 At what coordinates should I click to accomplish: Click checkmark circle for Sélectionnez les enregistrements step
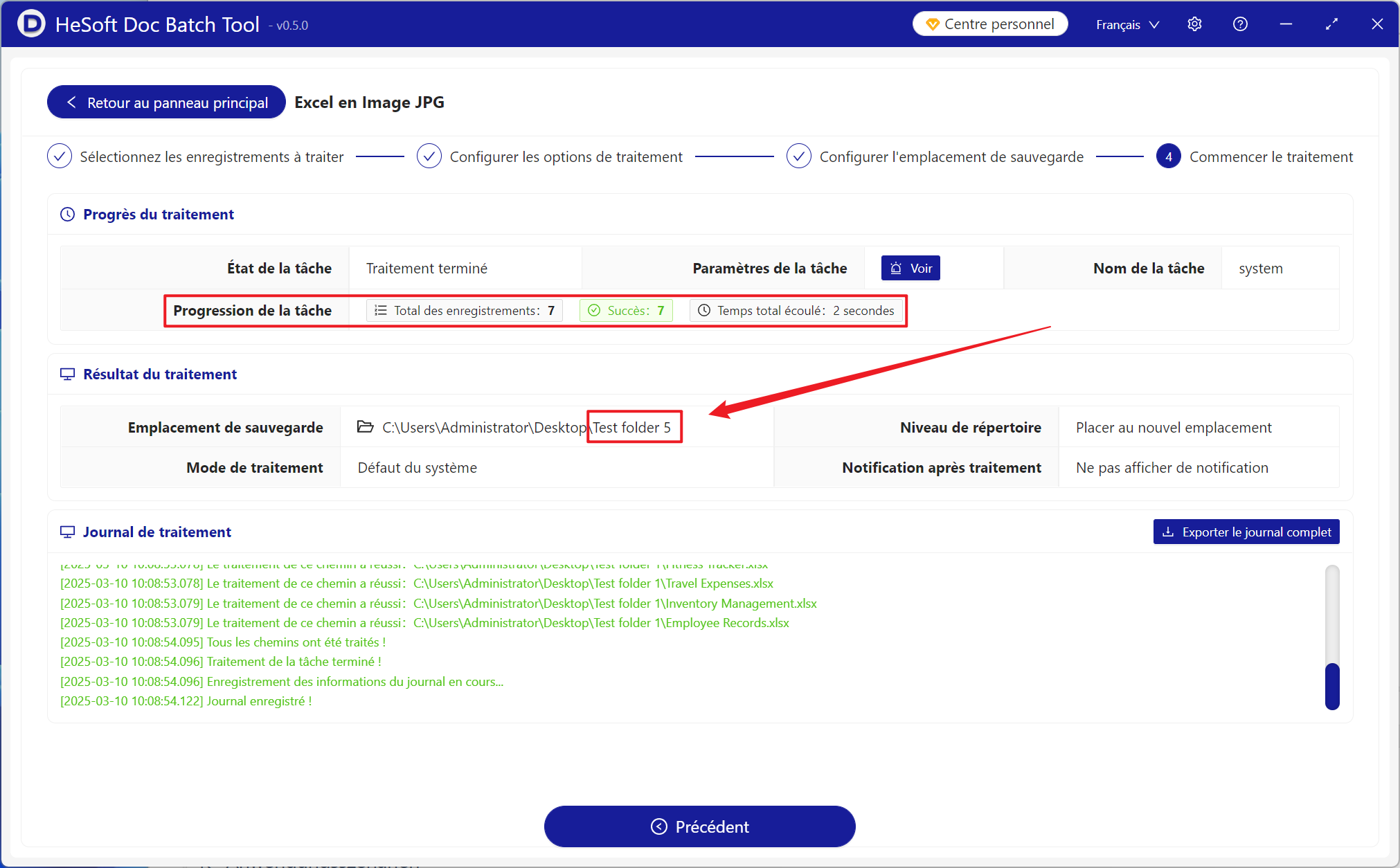click(x=60, y=156)
